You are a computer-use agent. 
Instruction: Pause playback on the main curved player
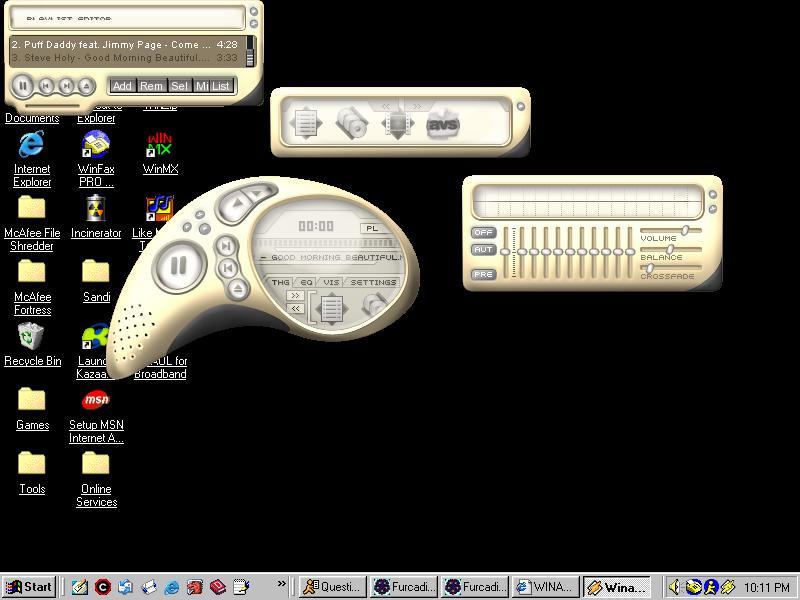pos(179,266)
